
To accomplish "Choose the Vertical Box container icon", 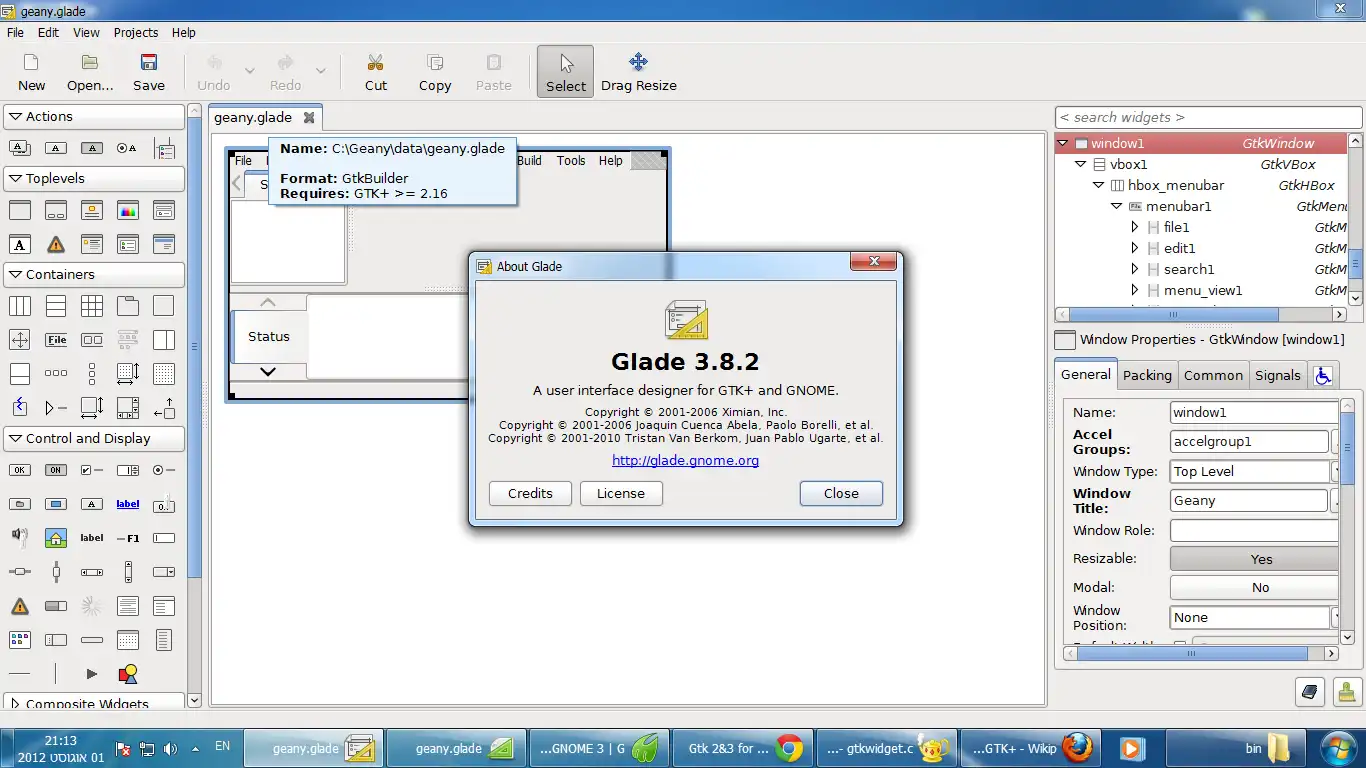I will 56,306.
